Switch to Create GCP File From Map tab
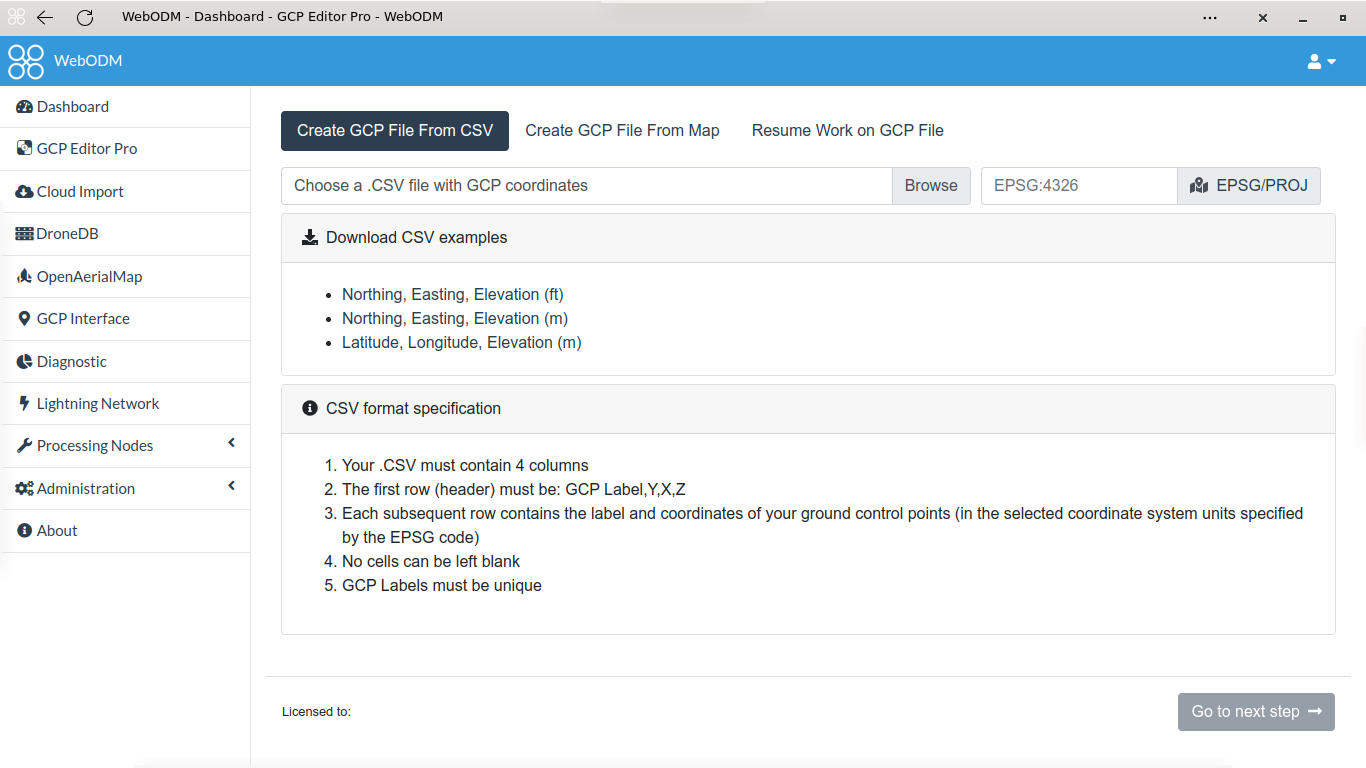 click(622, 131)
